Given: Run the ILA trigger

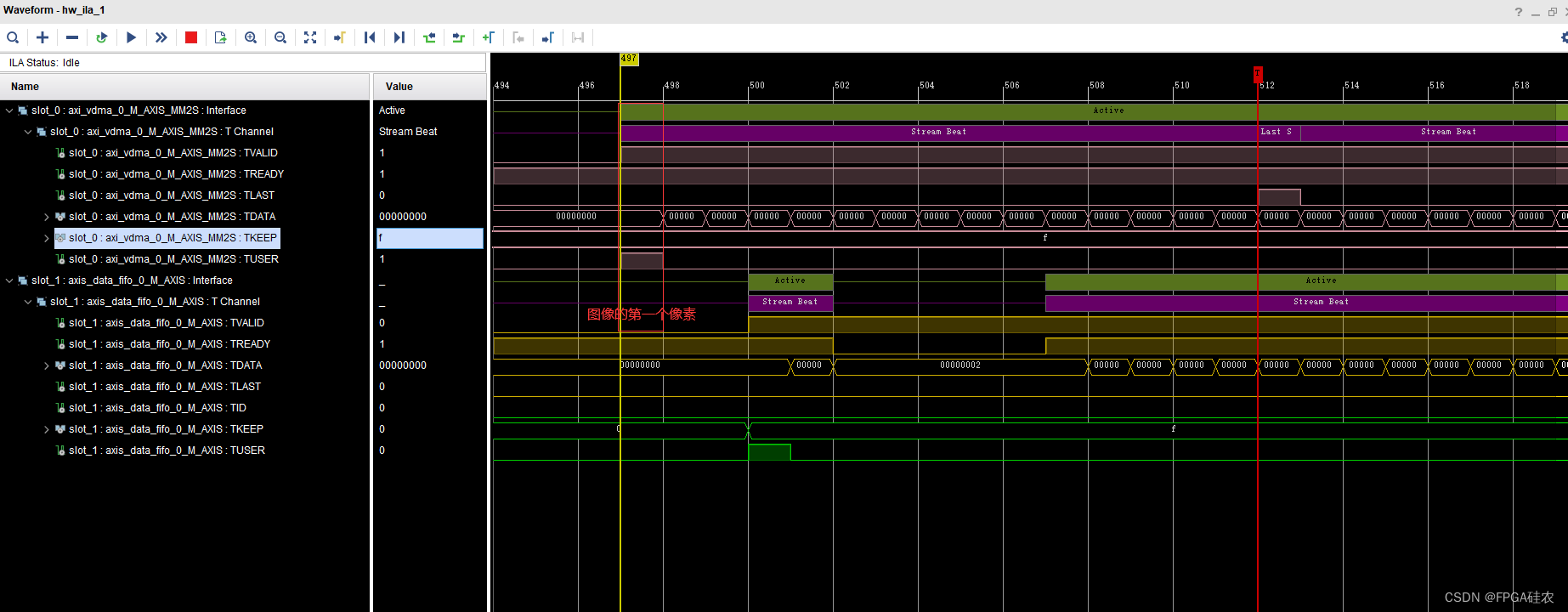Looking at the screenshot, I should click(x=131, y=37).
